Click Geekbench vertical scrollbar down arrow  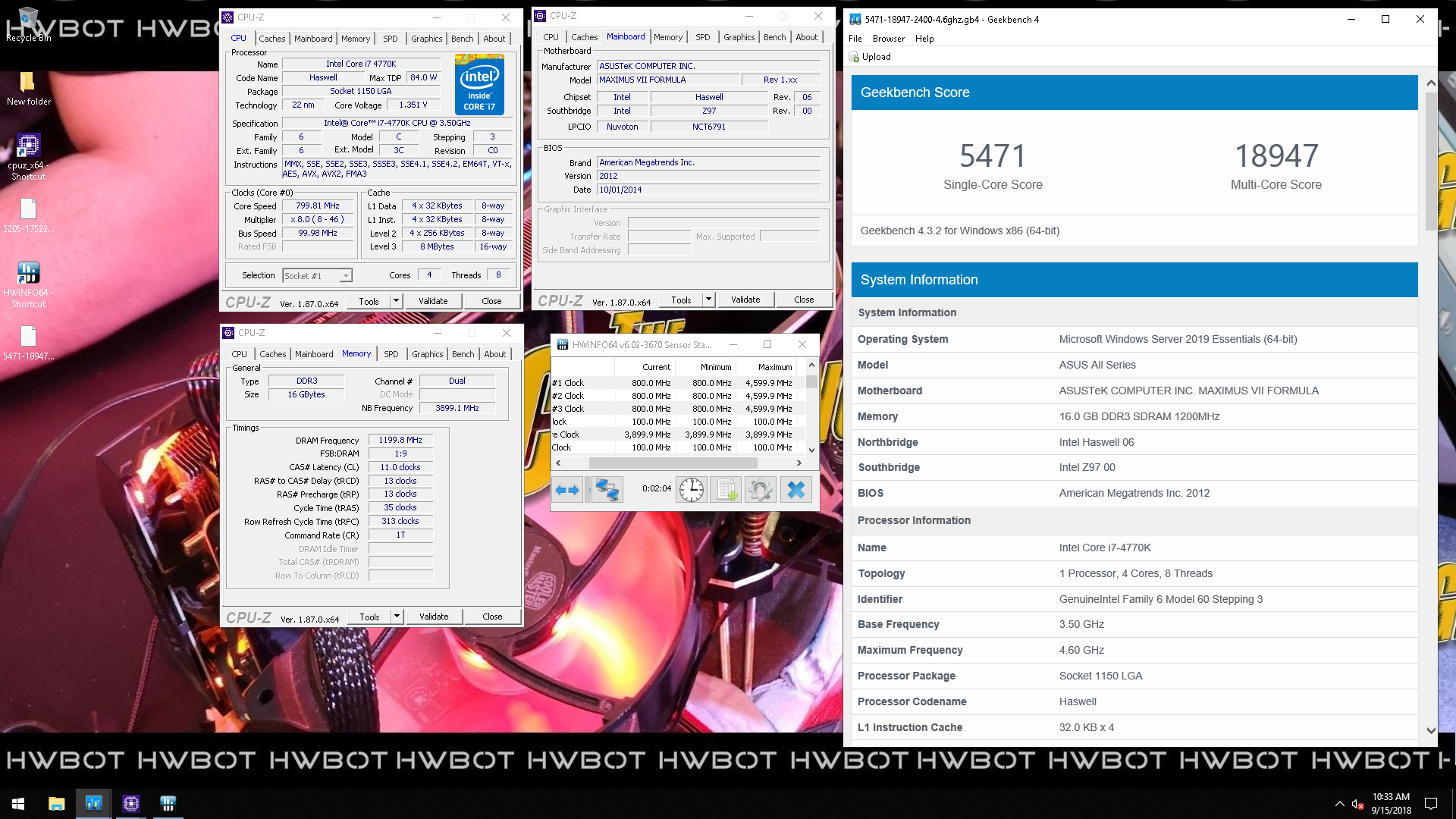pos(1431,731)
